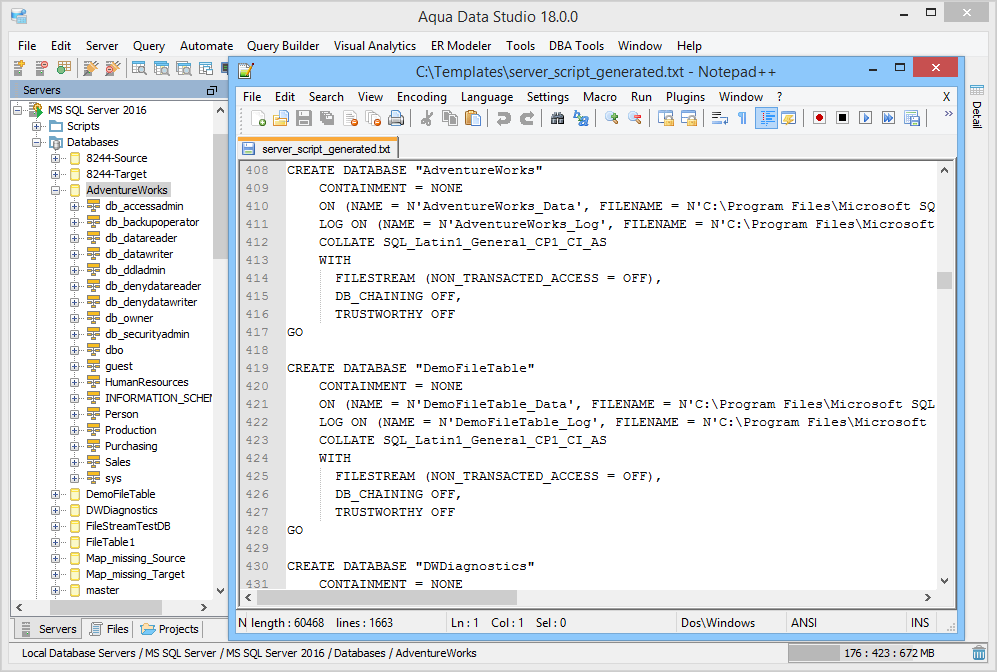The image size is (997, 672).
Task: Click the Notepad++ horizontal scrollbar thumb
Action: pos(387,598)
